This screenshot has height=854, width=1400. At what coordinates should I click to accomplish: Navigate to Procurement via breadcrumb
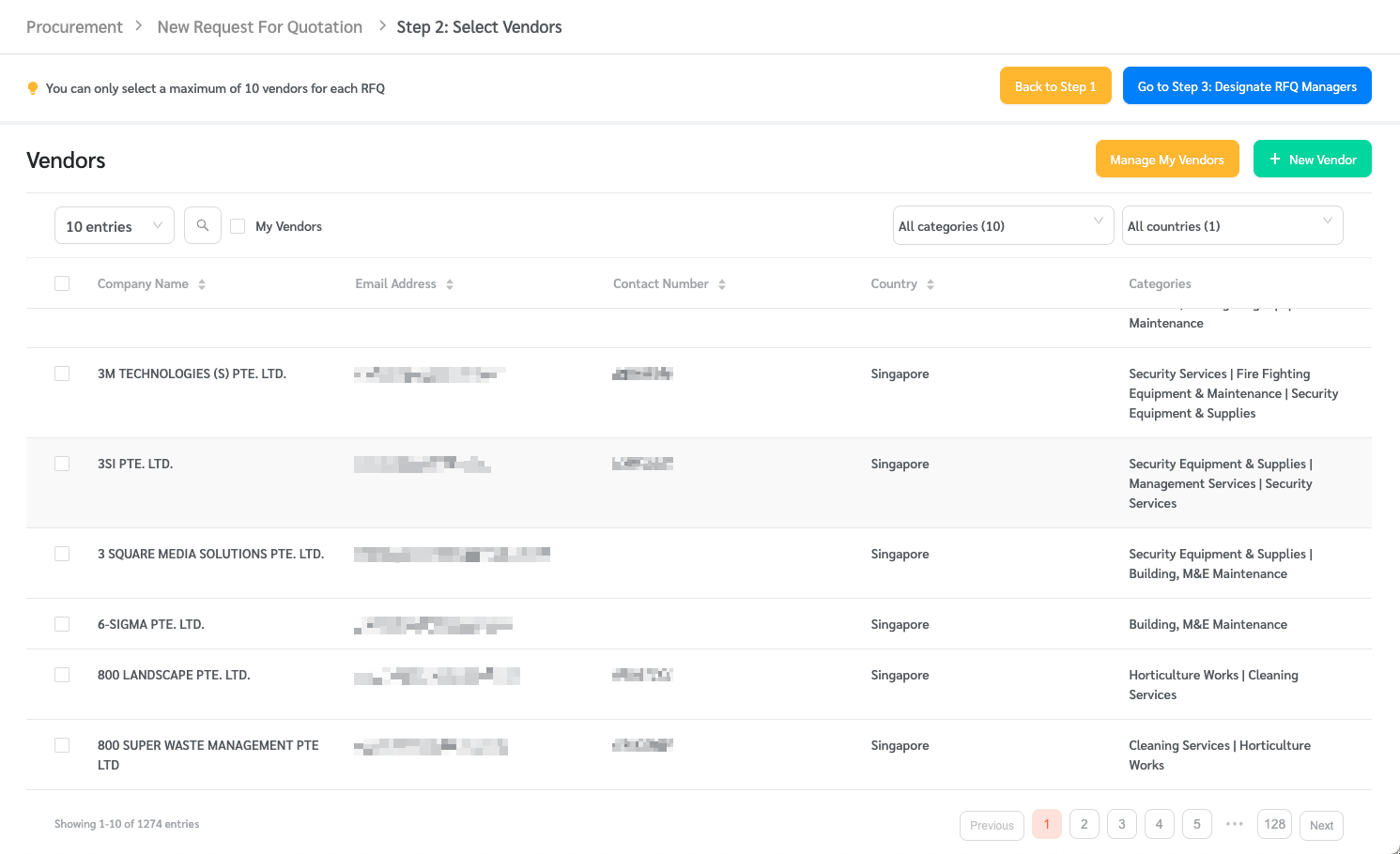(74, 26)
